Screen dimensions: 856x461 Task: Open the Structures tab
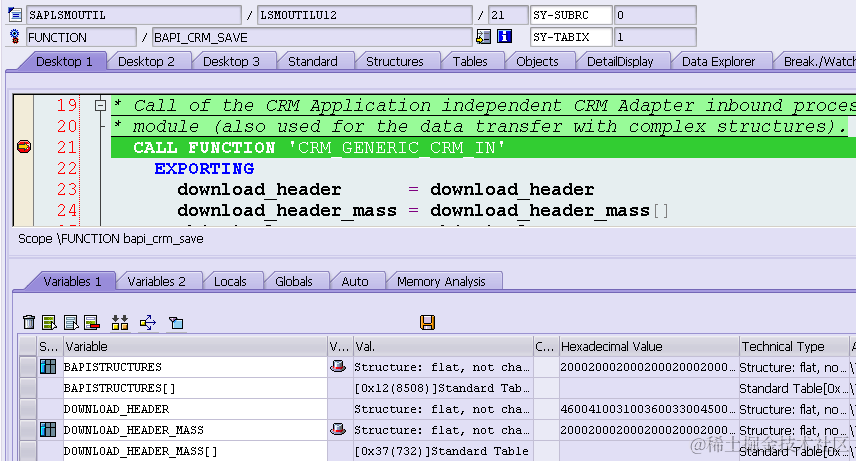pyautogui.click(x=395, y=61)
